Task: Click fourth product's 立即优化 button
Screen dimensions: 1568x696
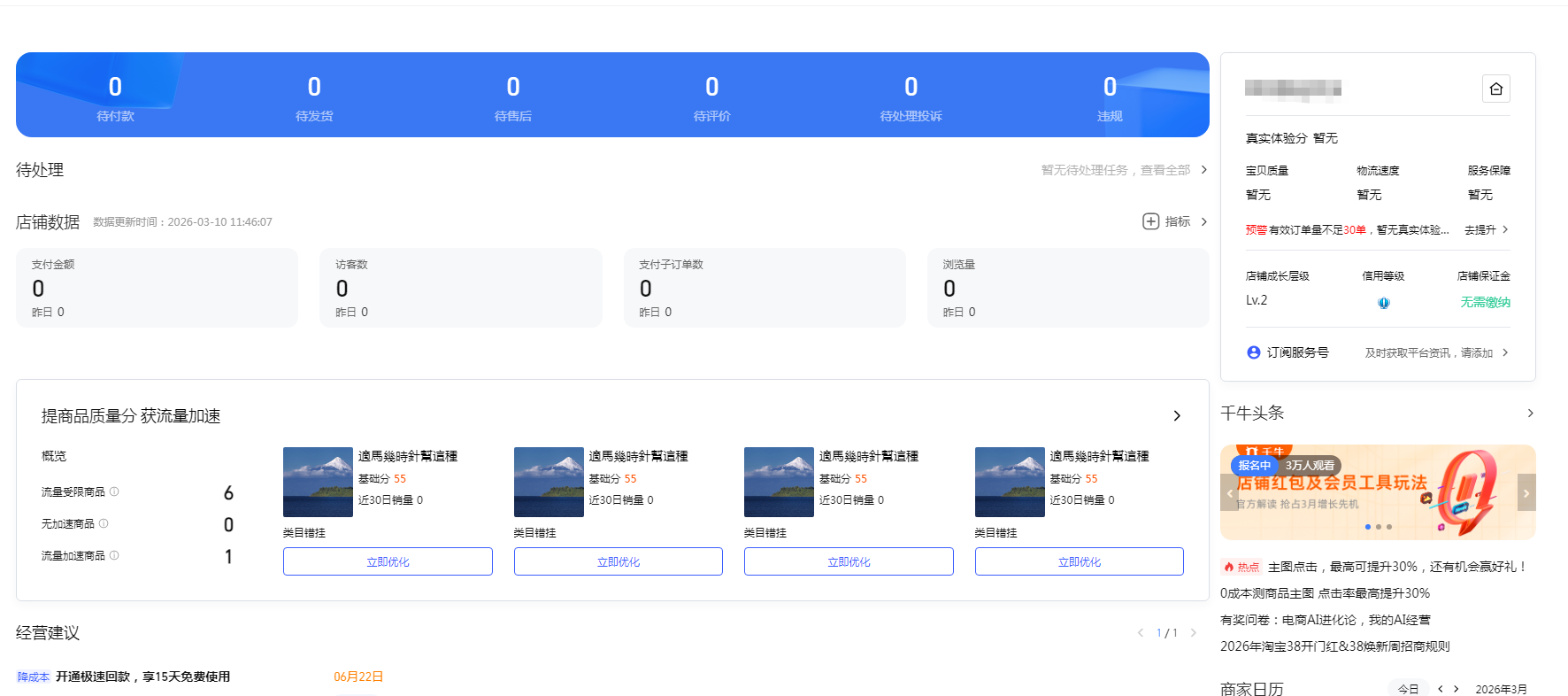Action: point(1080,561)
